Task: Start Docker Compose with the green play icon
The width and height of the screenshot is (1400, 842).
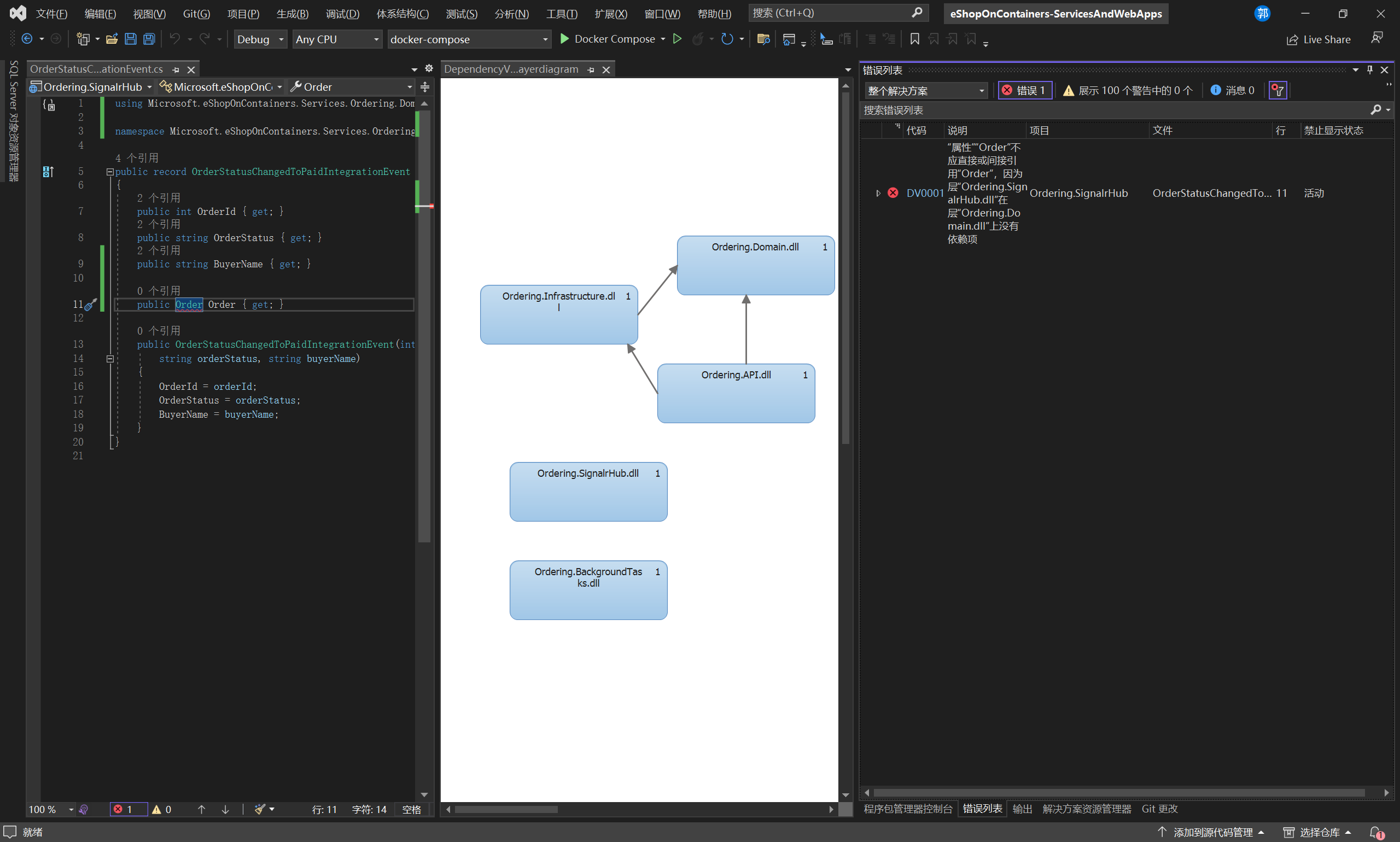Action: pos(564,39)
